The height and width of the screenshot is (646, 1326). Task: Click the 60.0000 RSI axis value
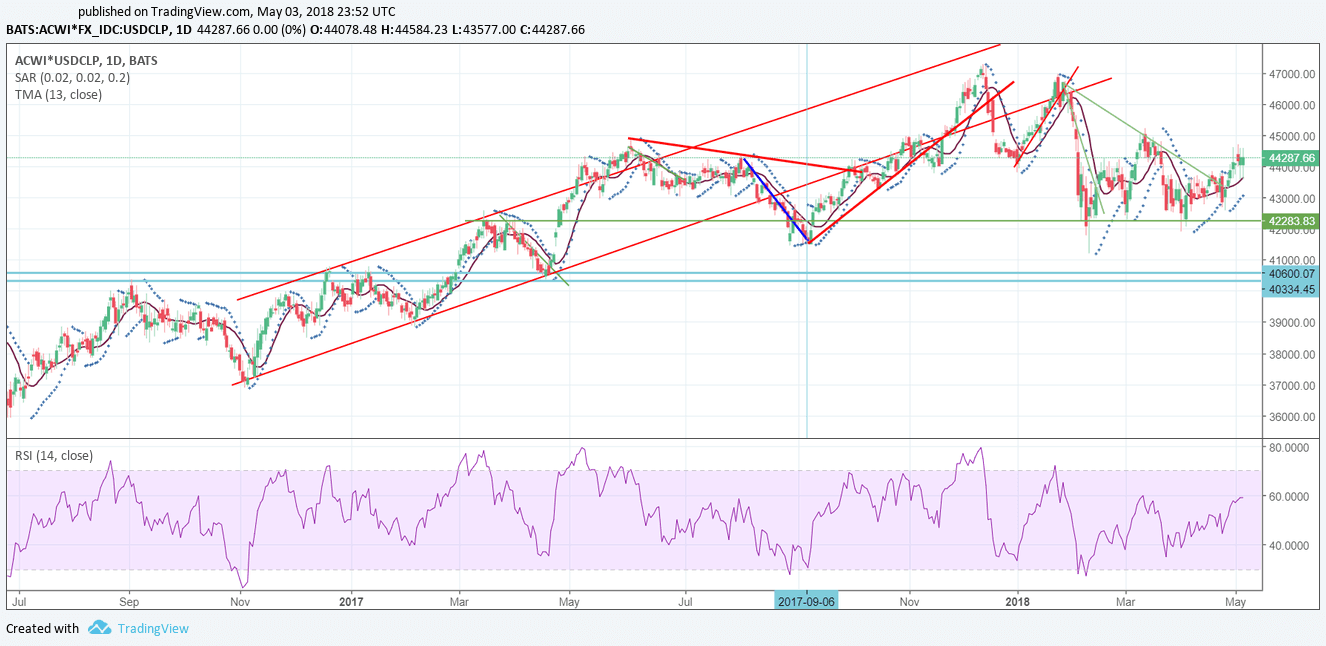point(1291,497)
